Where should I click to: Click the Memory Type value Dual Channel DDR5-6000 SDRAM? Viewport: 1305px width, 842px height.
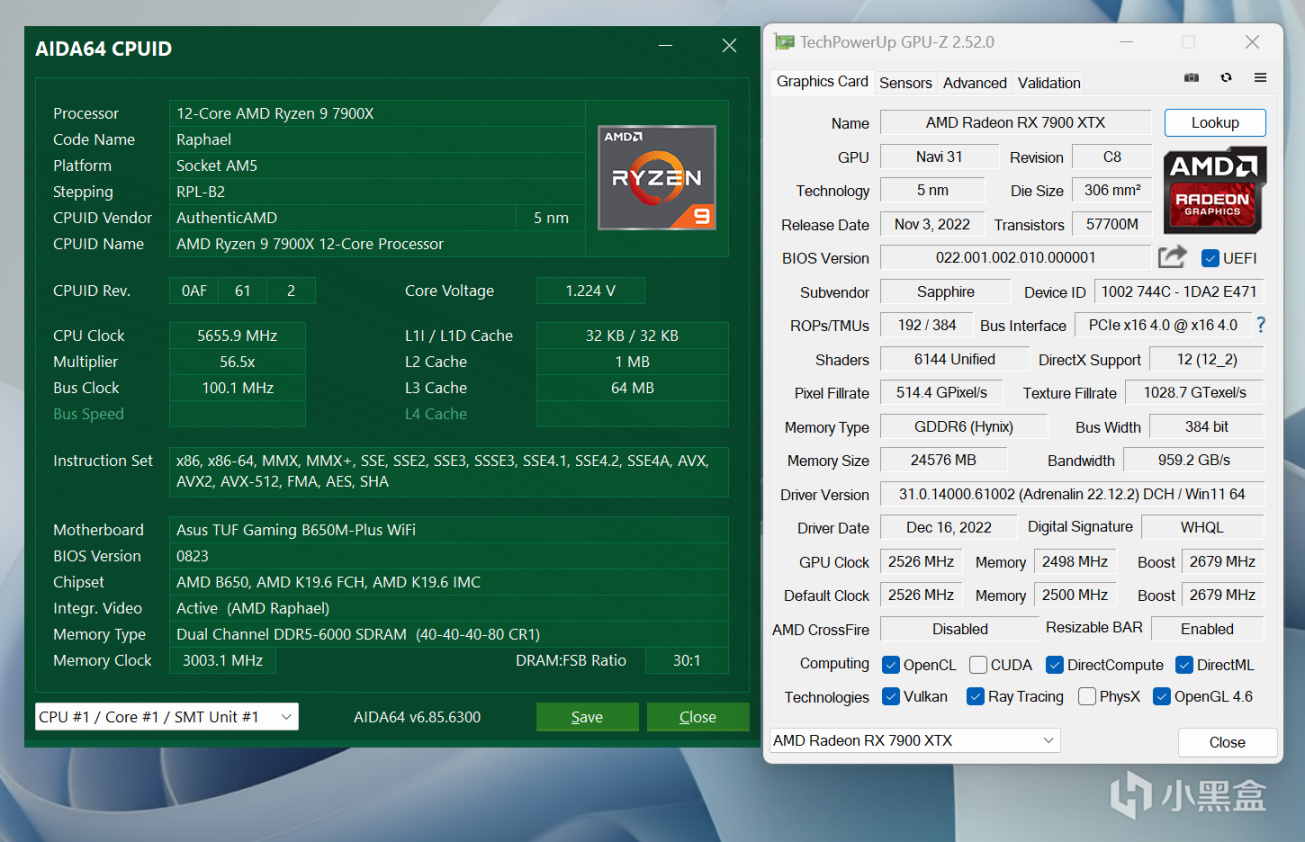tap(449, 635)
